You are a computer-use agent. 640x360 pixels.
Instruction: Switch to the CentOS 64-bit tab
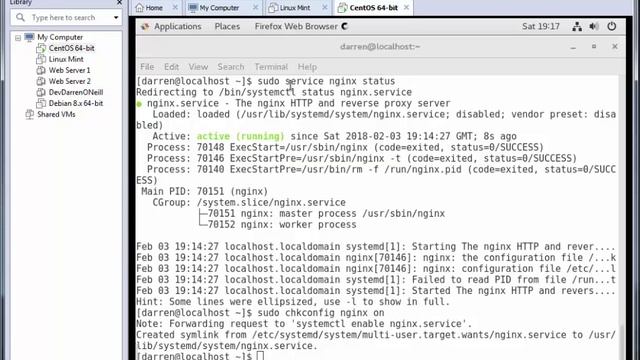373,8
